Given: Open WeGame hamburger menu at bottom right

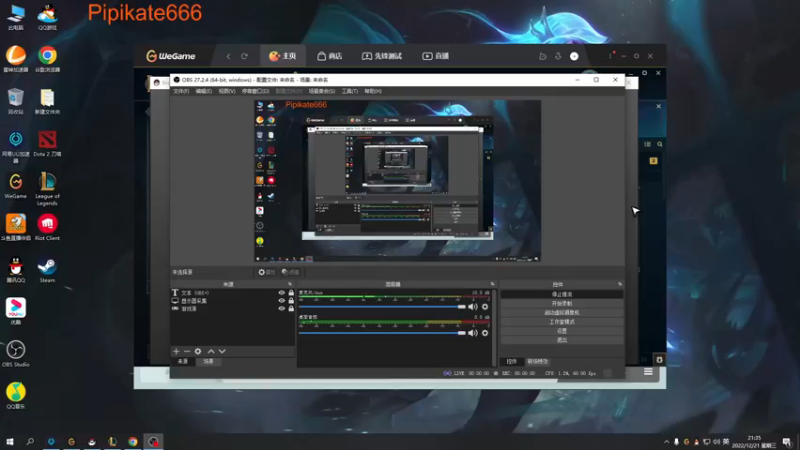Looking at the screenshot, I should coord(648,372).
